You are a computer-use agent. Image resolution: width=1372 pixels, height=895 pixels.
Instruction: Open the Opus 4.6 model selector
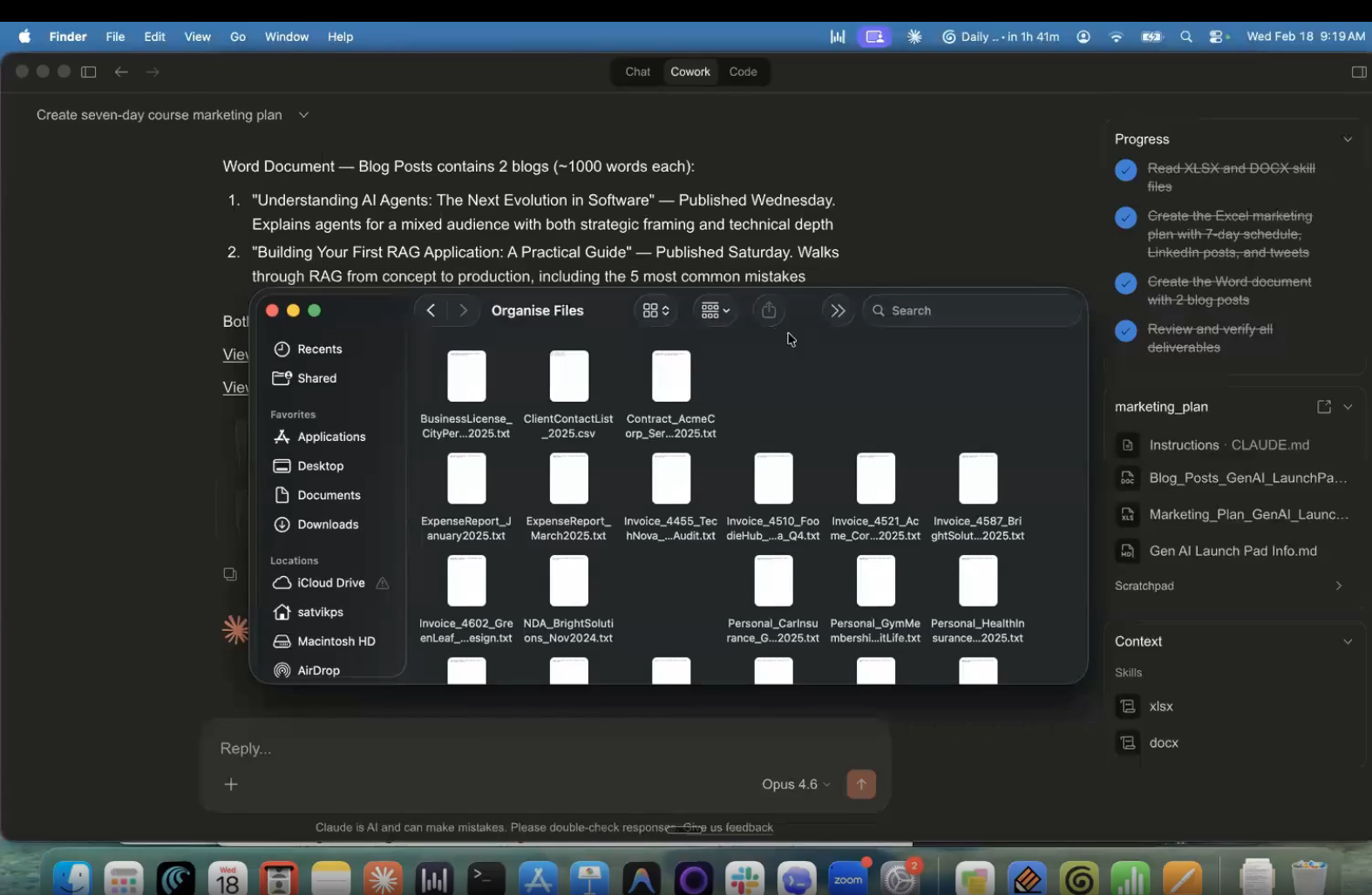pos(795,784)
